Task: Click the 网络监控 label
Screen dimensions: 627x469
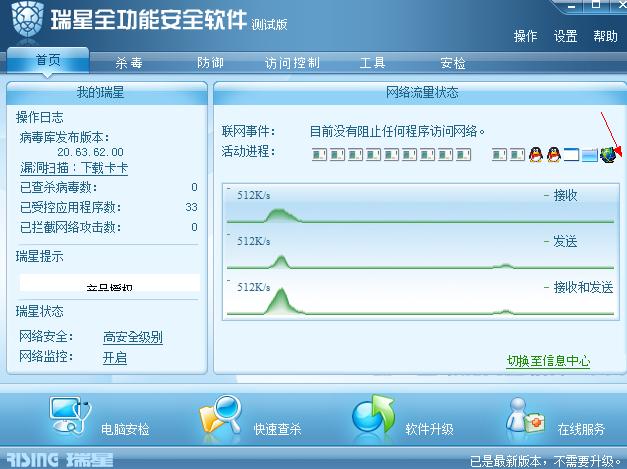Action: (x=46, y=356)
